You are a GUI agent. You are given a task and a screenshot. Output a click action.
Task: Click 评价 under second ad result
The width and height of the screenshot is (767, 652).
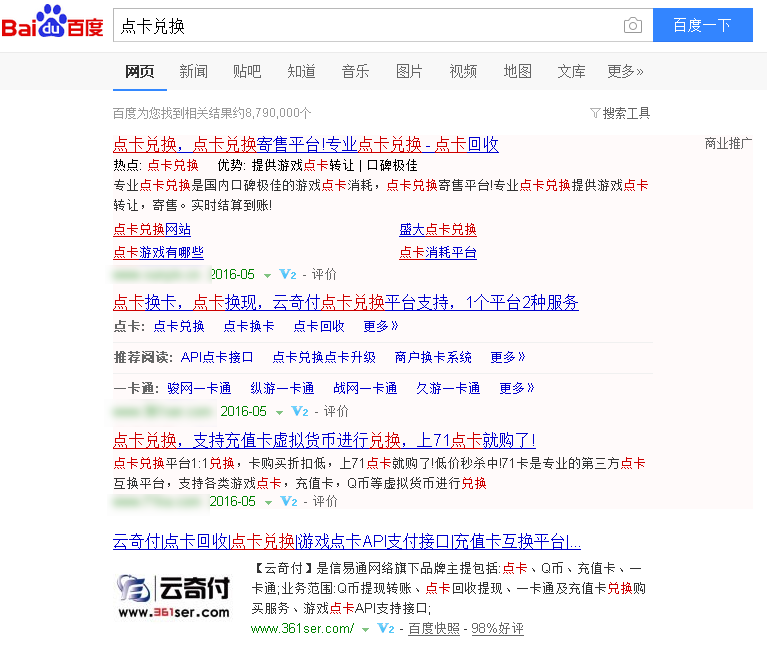click(x=336, y=411)
